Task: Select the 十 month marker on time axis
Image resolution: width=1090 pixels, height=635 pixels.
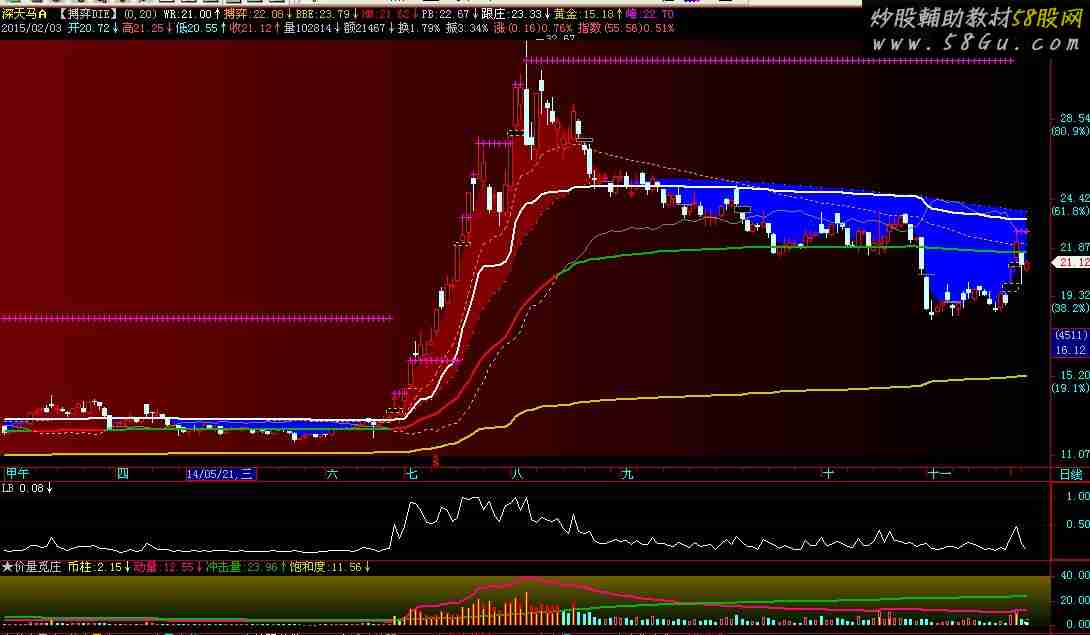Action: coord(827,474)
